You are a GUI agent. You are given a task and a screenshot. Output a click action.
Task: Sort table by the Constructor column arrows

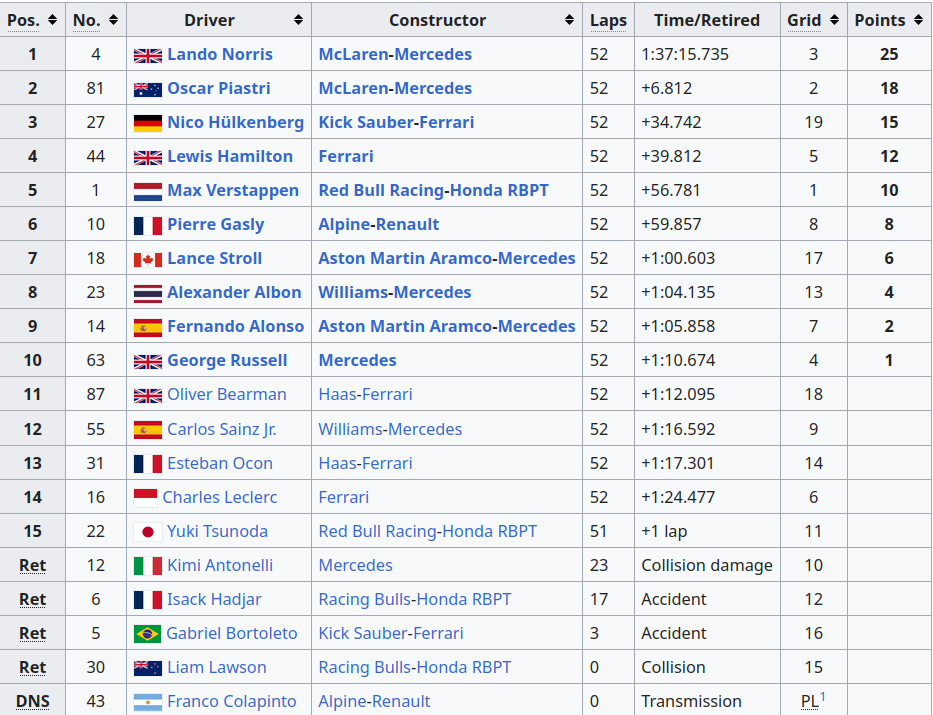(x=569, y=20)
